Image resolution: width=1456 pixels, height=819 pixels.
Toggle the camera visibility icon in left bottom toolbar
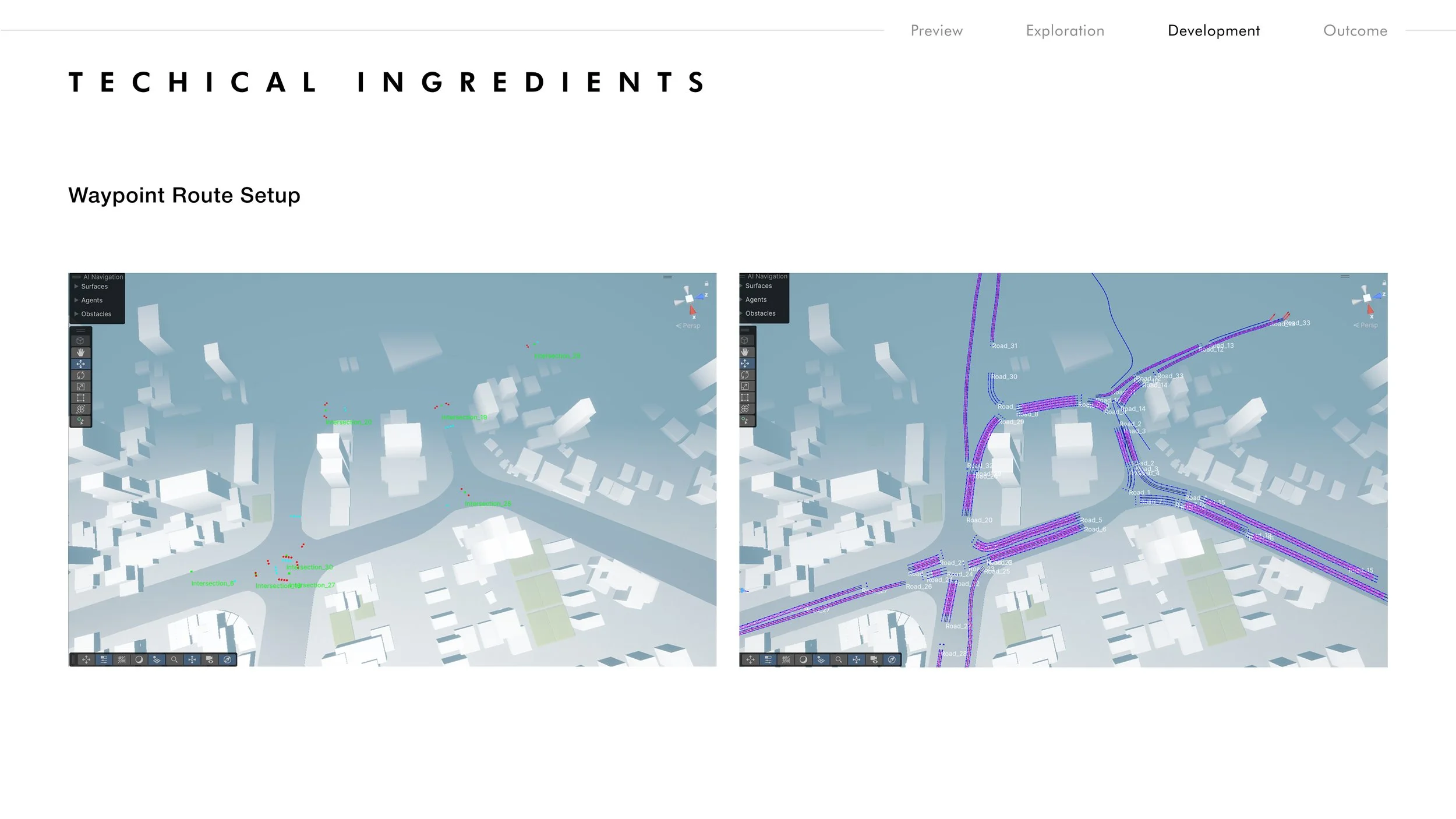(210, 659)
